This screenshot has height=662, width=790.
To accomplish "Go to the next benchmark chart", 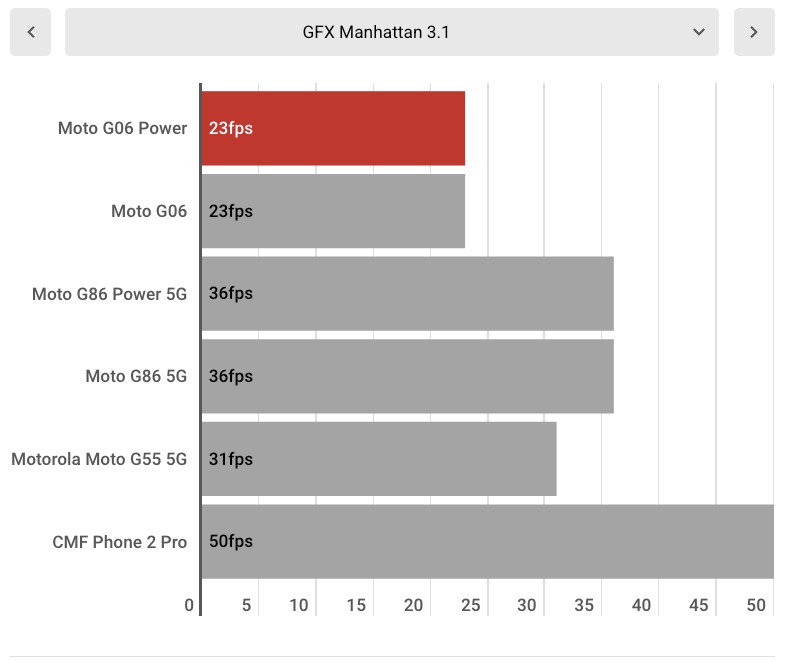I will click(754, 32).
